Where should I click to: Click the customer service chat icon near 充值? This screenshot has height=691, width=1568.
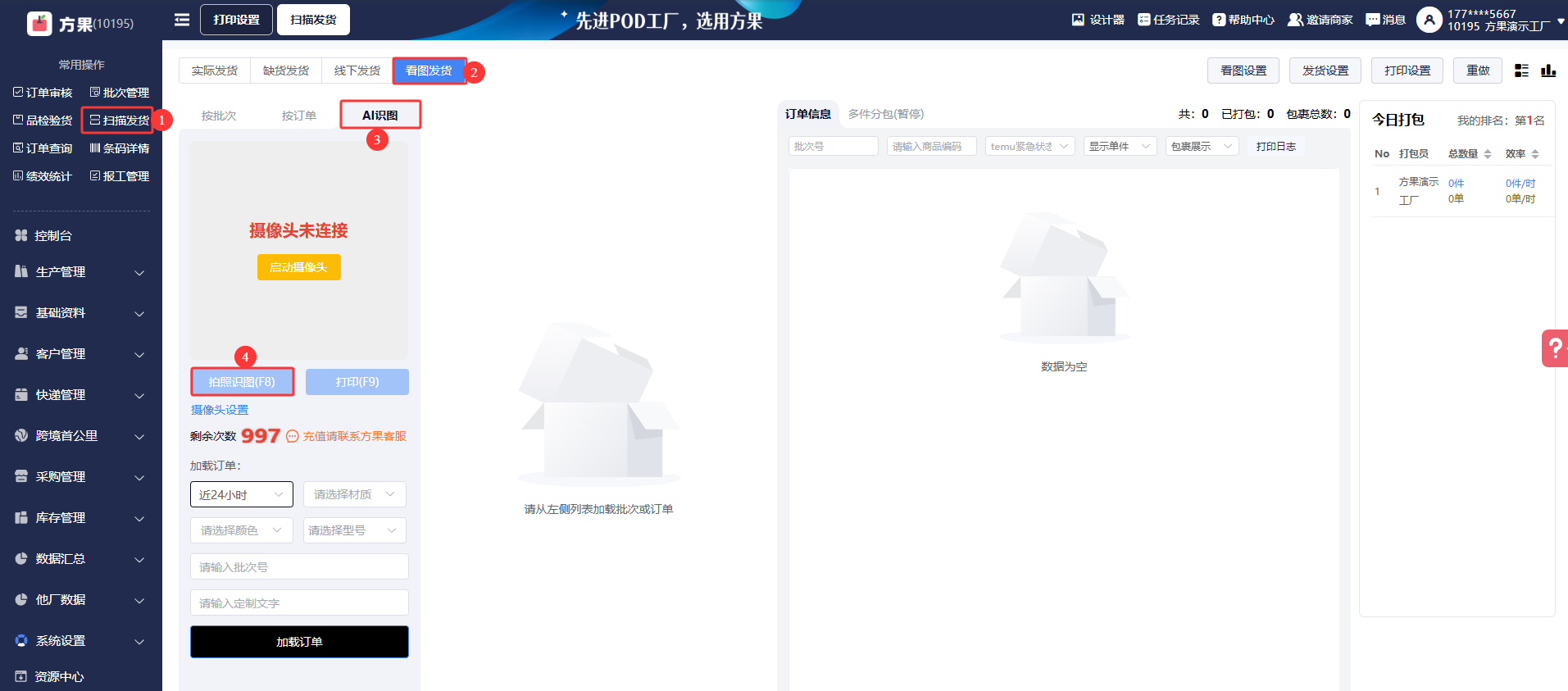coord(293,436)
